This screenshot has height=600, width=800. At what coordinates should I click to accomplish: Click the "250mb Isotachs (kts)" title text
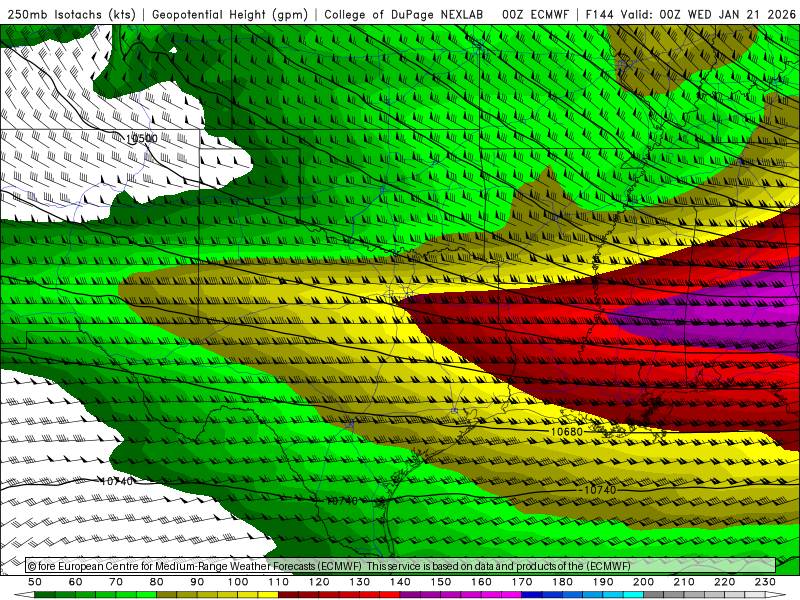click(x=71, y=14)
